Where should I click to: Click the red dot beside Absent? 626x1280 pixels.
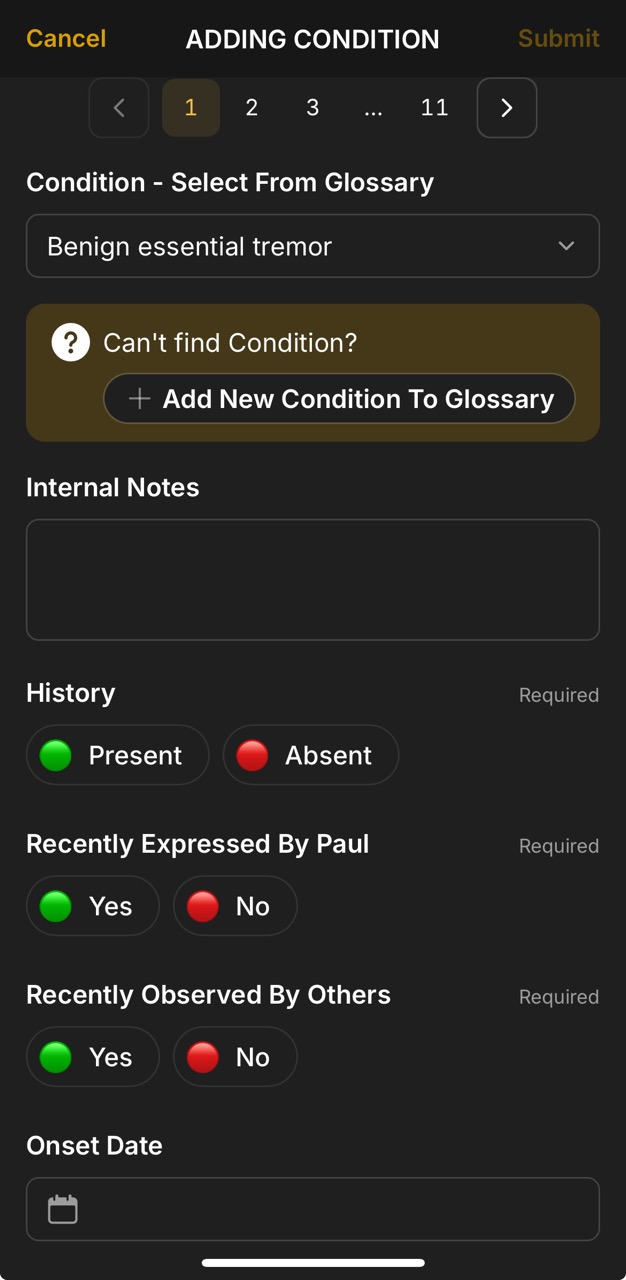tap(251, 755)
